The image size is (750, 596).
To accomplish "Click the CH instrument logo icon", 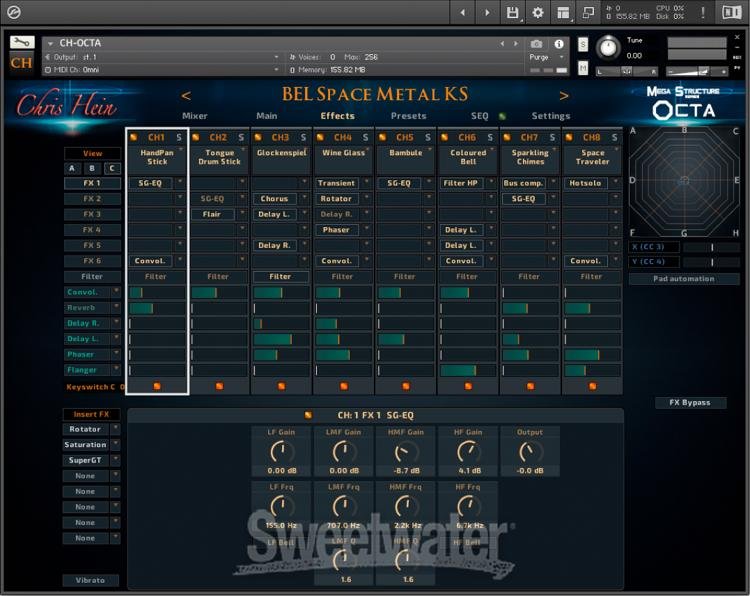I will coord(22,63).
